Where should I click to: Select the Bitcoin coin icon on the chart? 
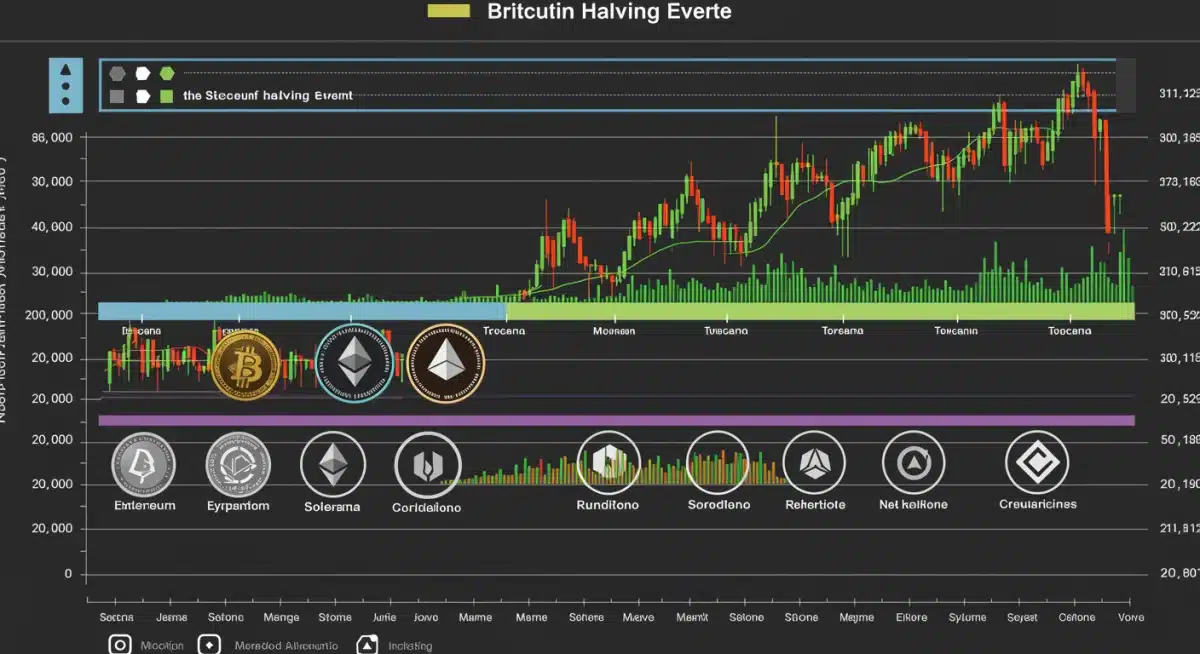point(243,367)
